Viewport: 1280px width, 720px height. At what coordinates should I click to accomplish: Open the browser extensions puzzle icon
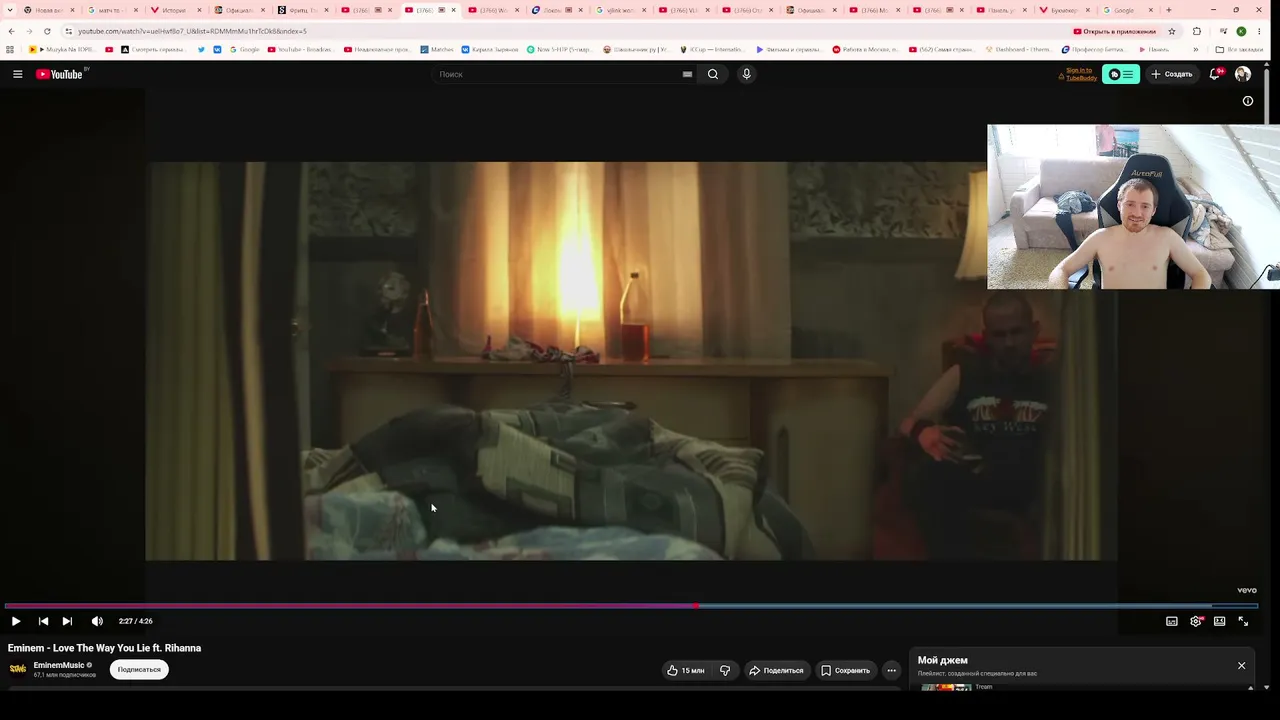point(1197,31)
